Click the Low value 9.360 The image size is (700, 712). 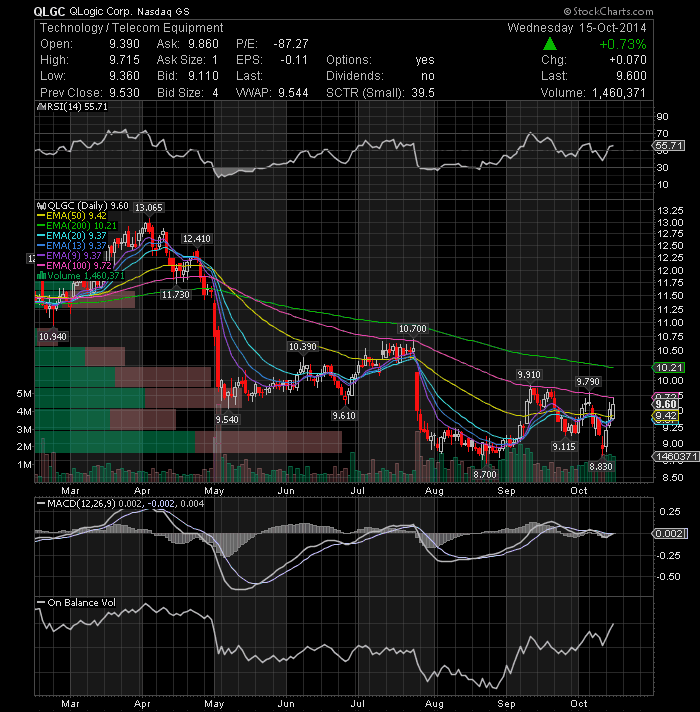pos(124,76)
